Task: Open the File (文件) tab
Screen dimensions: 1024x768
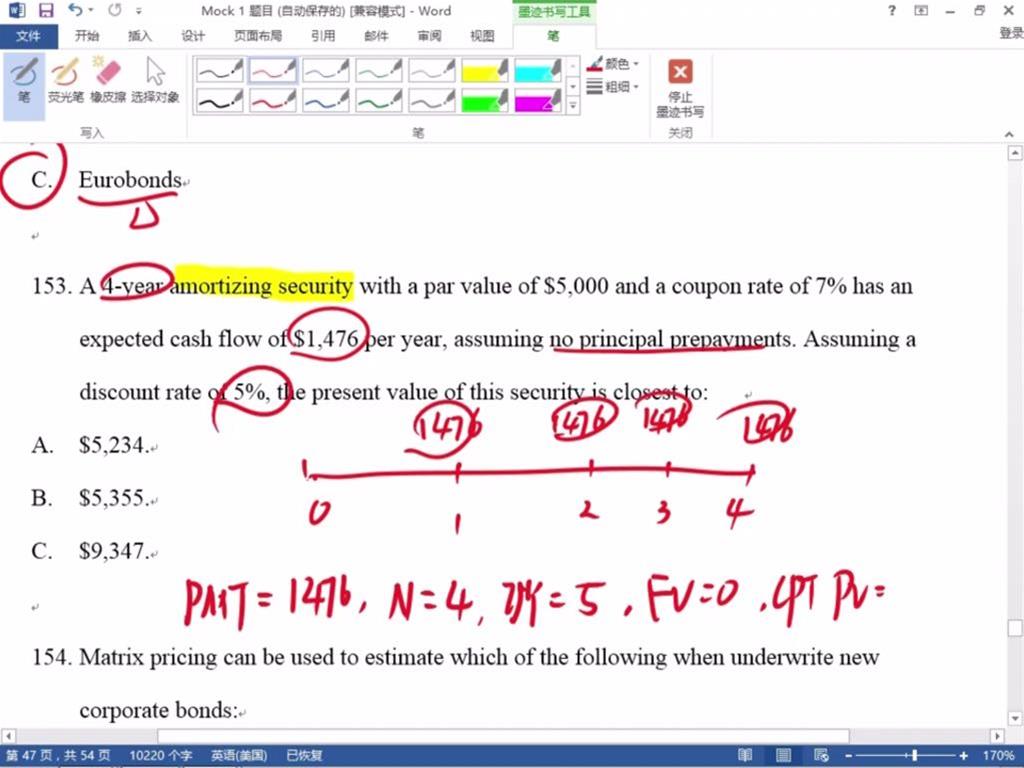Action: pos(28,36)
